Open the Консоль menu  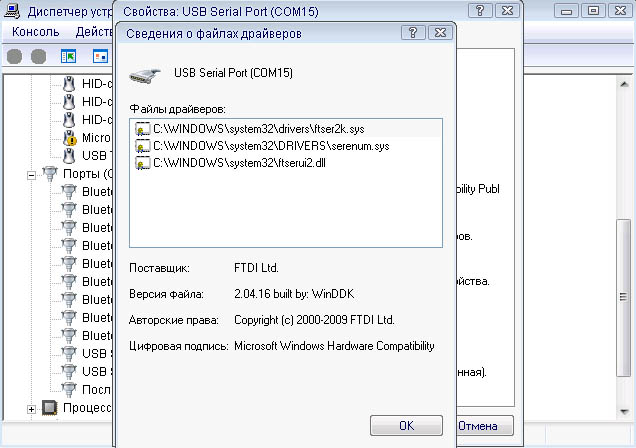pyautogui.click(x=36, y=32)
